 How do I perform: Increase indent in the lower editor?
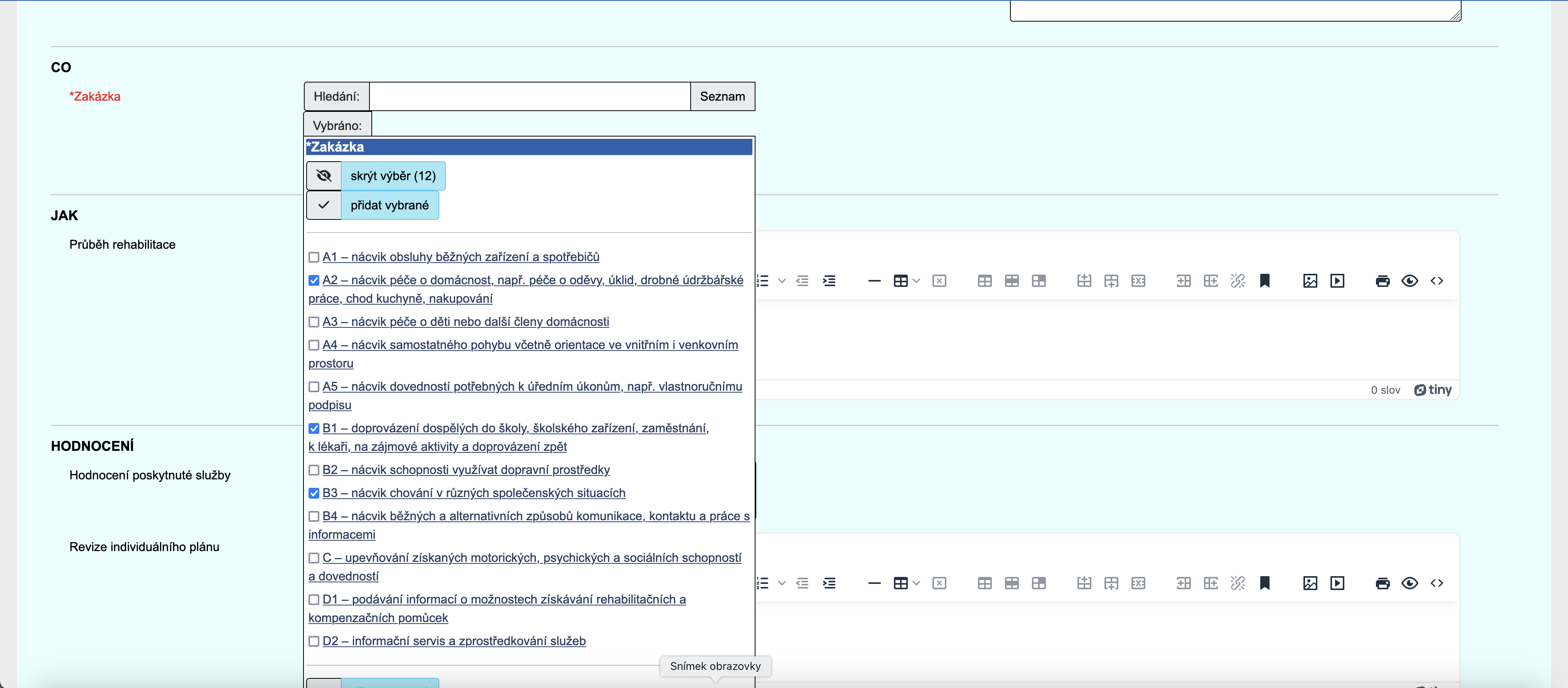(829, 583)
